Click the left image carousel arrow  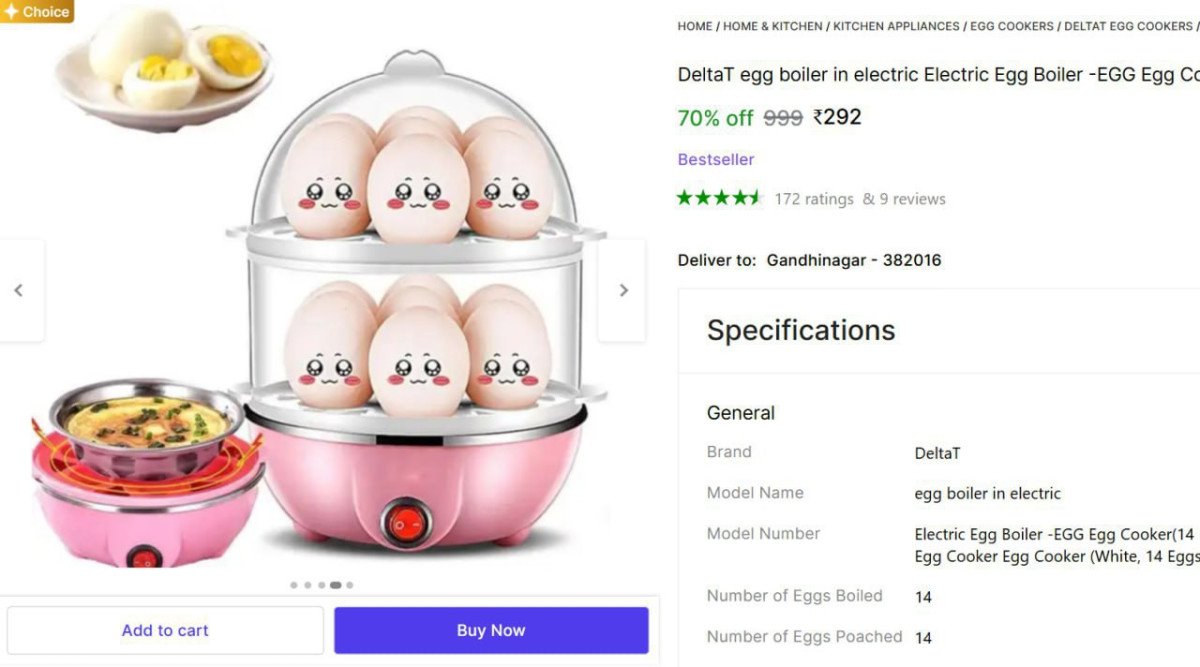20,290
